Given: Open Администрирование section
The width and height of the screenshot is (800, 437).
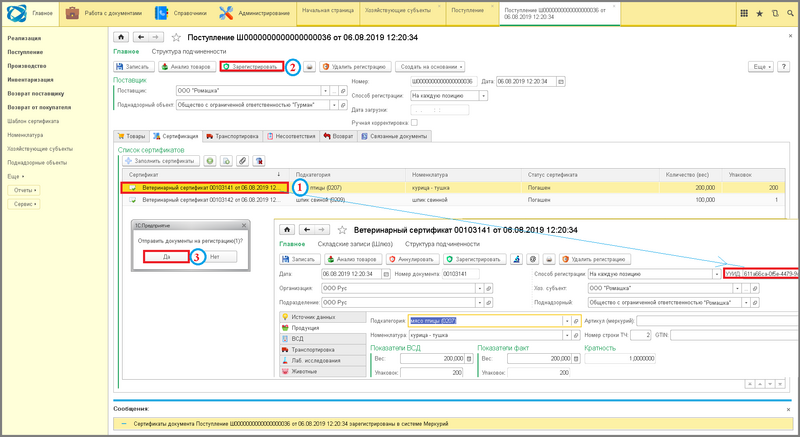Looking at the screenshot, I should [254, 13].
